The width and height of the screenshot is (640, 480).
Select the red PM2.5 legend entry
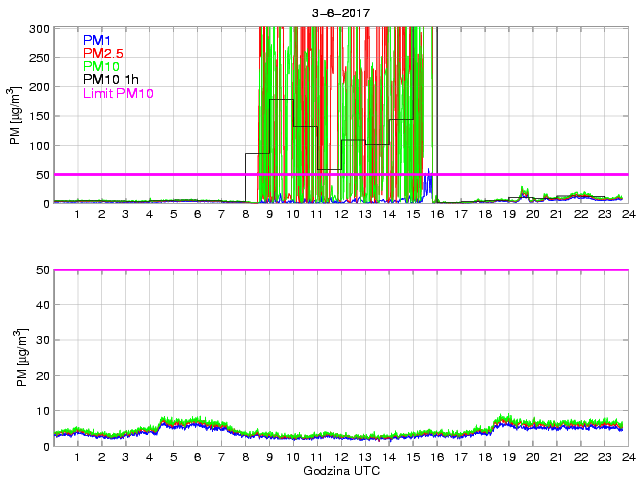click(x=103, y=53)
